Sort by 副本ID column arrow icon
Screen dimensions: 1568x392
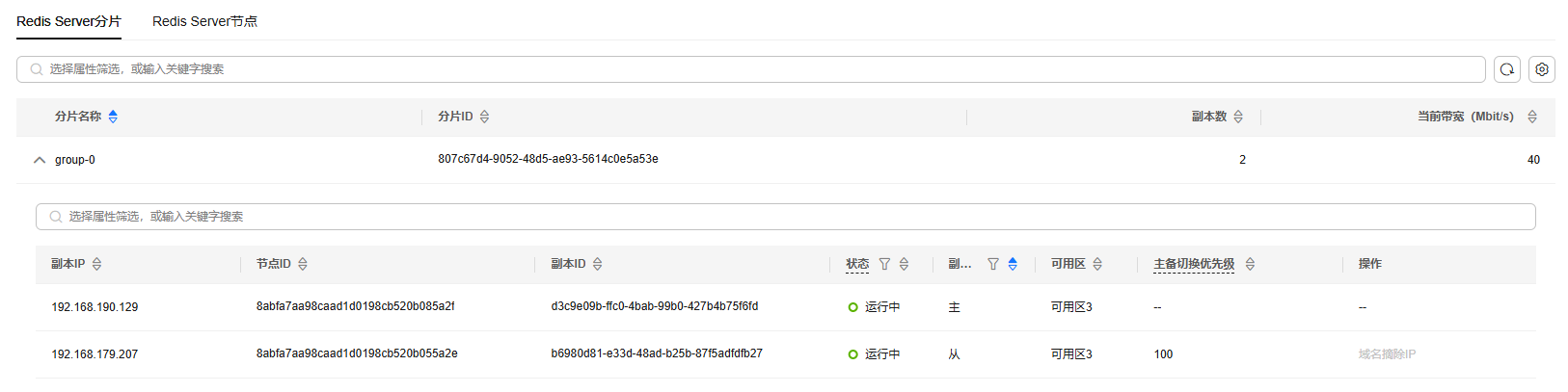(x=598, y=264)
